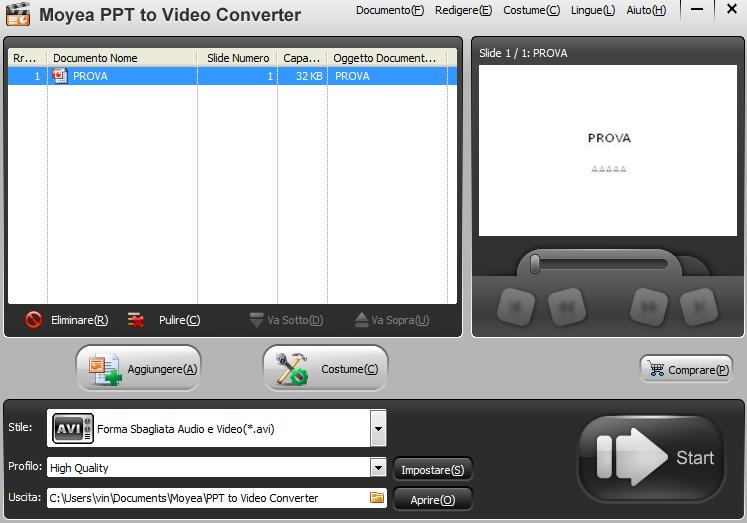Click the Va Sotto down-arrow icon
The image size is (747, 523).
click(x=256, y=320)
